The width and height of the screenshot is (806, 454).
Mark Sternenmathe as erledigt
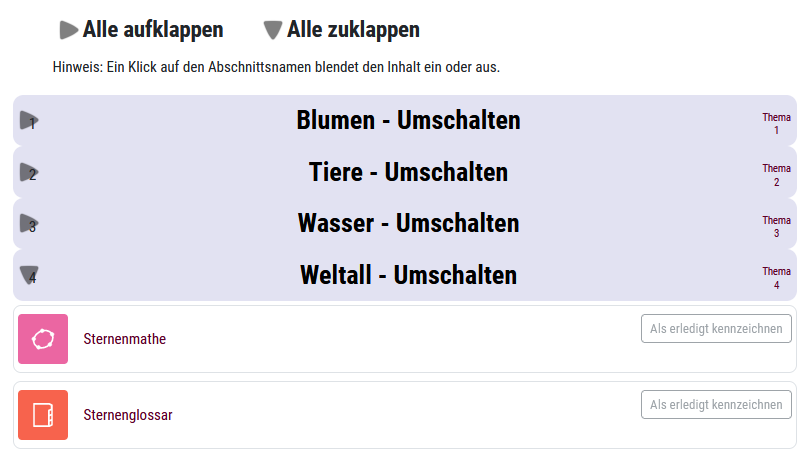pyautogui.click(x=716, y=329)
